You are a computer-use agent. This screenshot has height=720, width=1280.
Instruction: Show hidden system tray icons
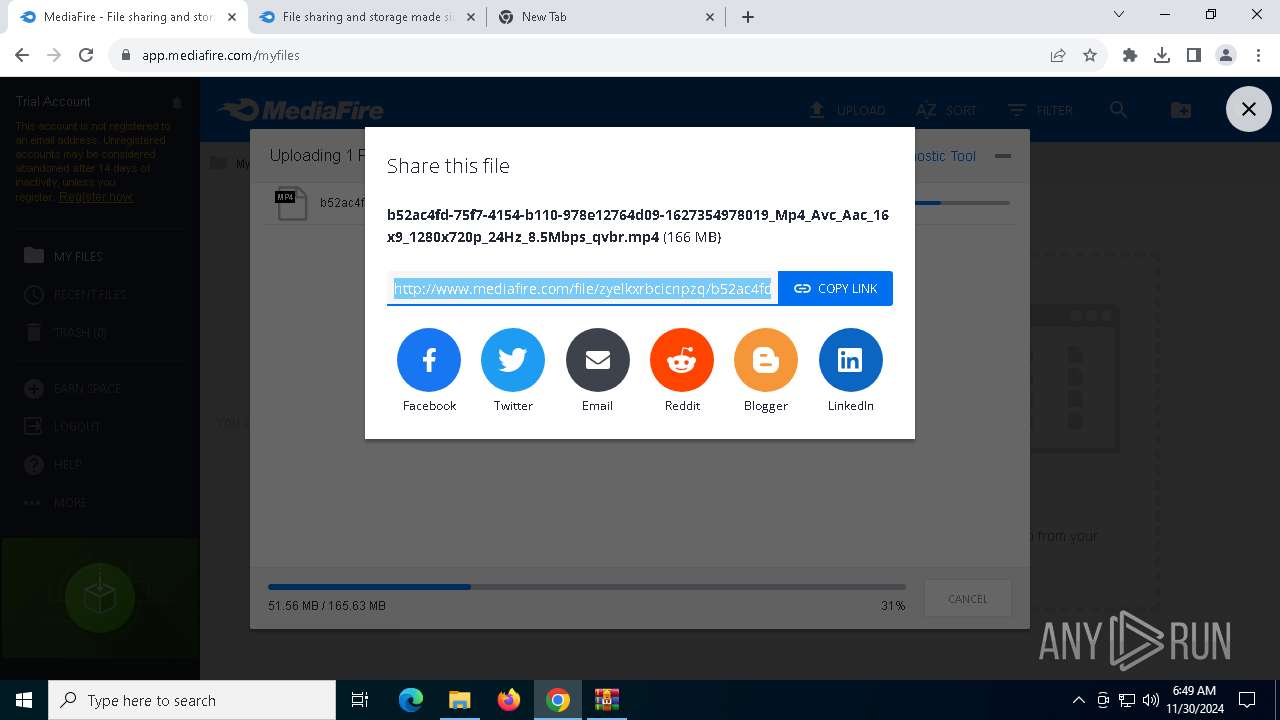point(1078,700)
